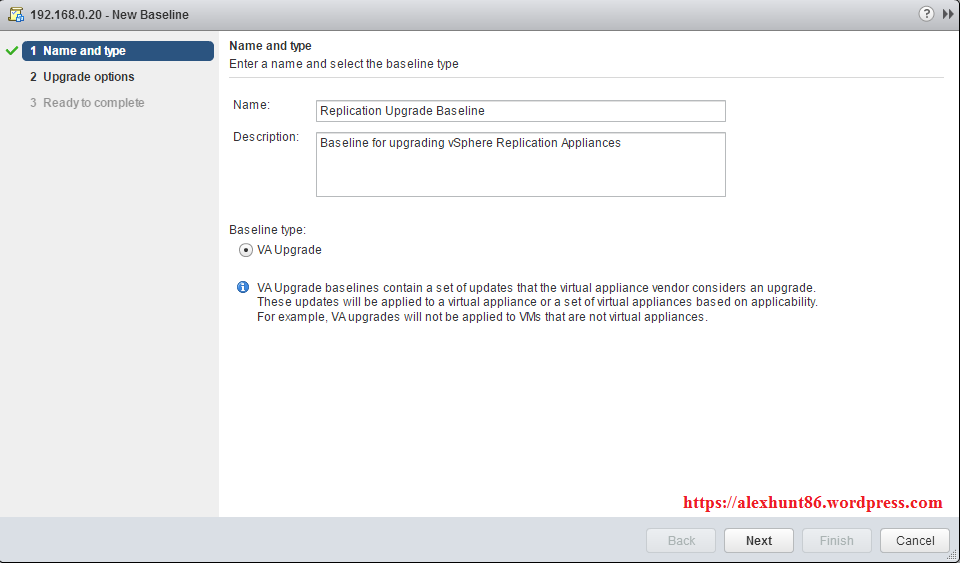This screenshot has width=960, height=563.
Task: Click the green checkmark beside step 1
Action: tap(12, 51)
